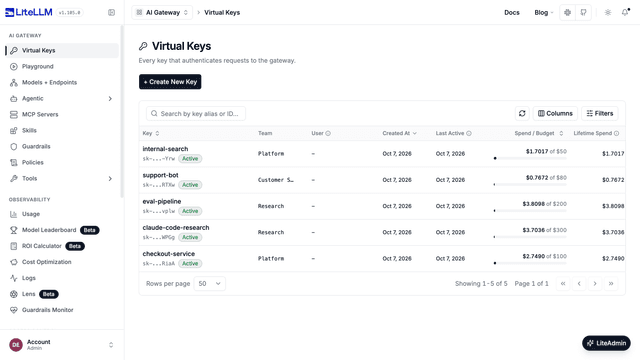
Task: Expand the Agentic menu
Action: tap(62, 98)
